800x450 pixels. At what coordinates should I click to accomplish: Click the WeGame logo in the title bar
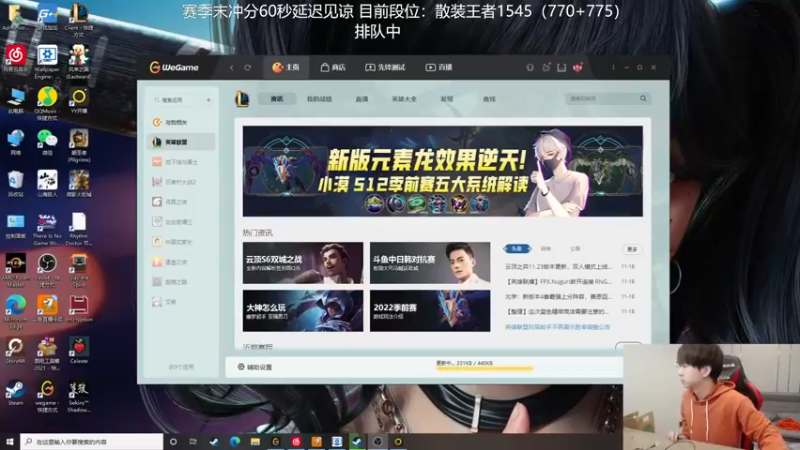tap(174, 67)
